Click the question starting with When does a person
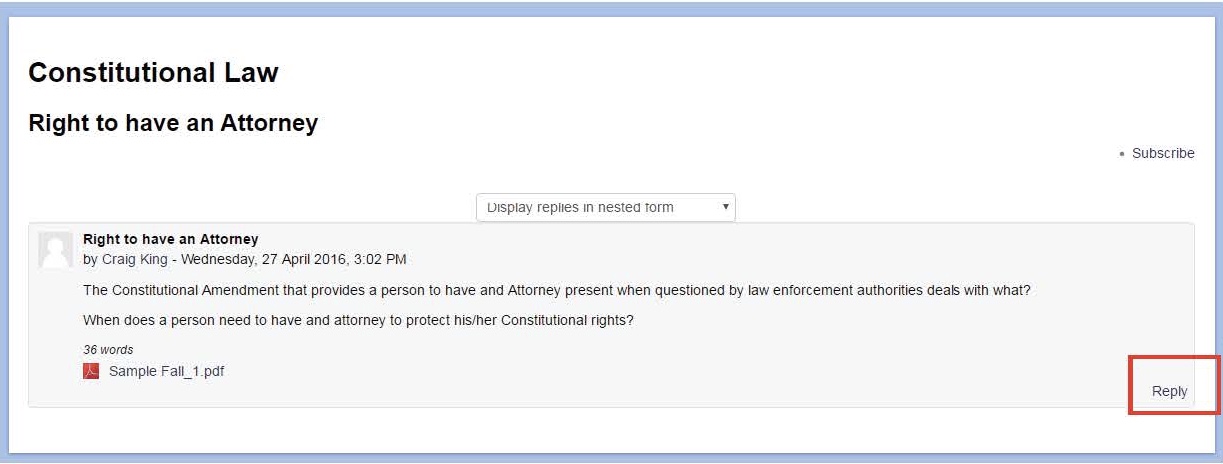Viewport: 1223px width, 464px height. pos(359,320)
